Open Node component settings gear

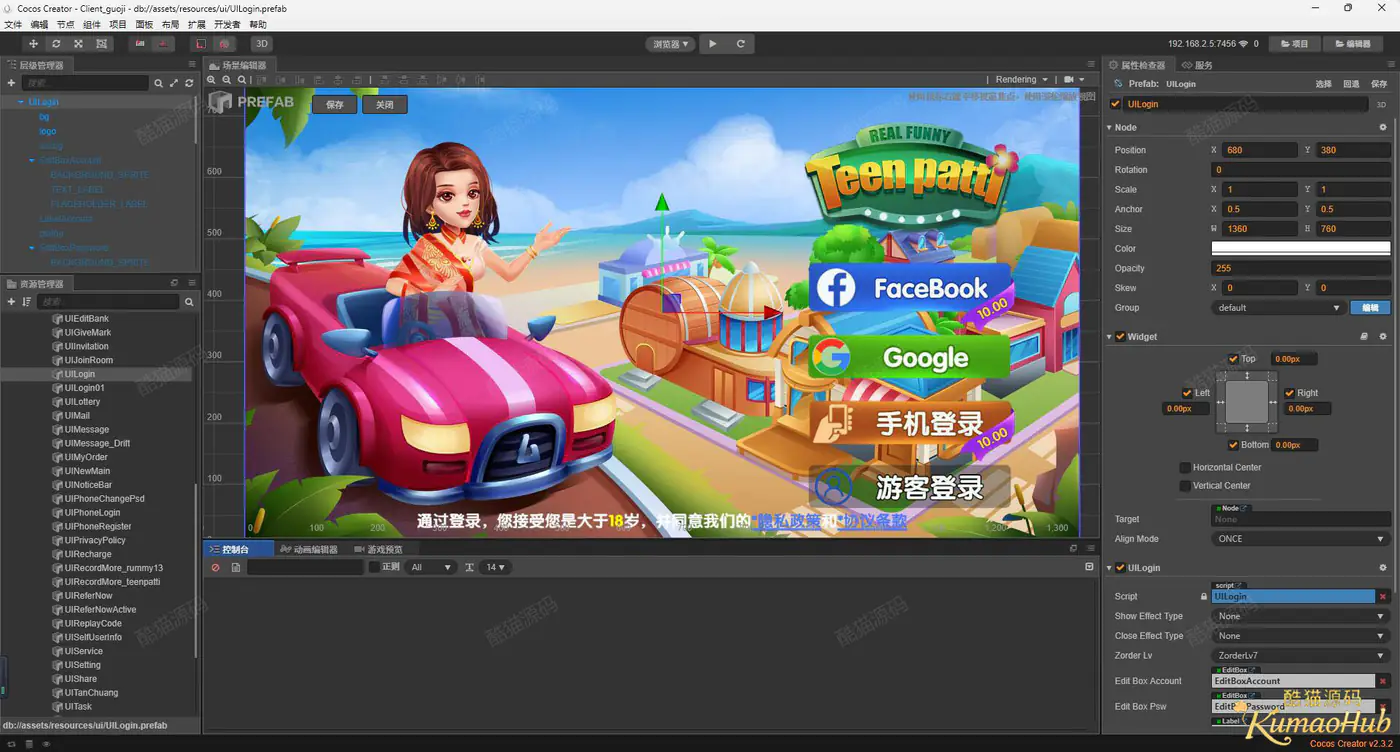[1383, 128]
